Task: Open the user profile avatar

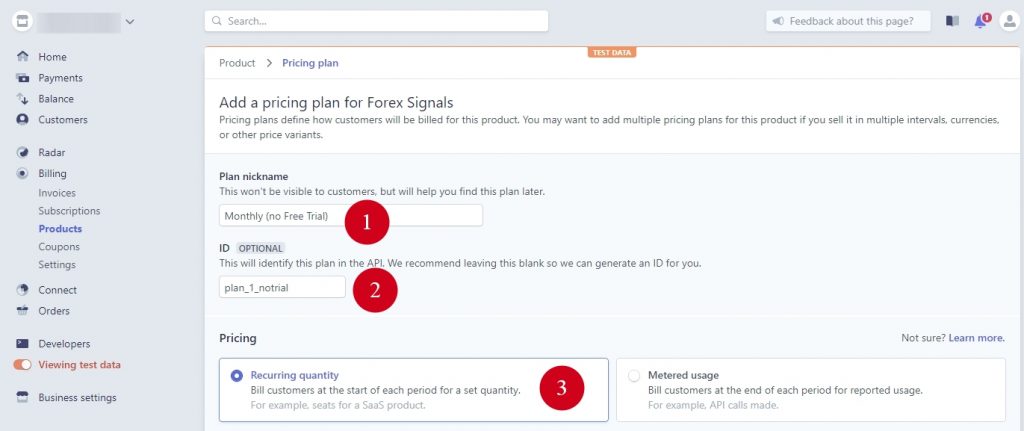Action: (x=1008, y=21)
